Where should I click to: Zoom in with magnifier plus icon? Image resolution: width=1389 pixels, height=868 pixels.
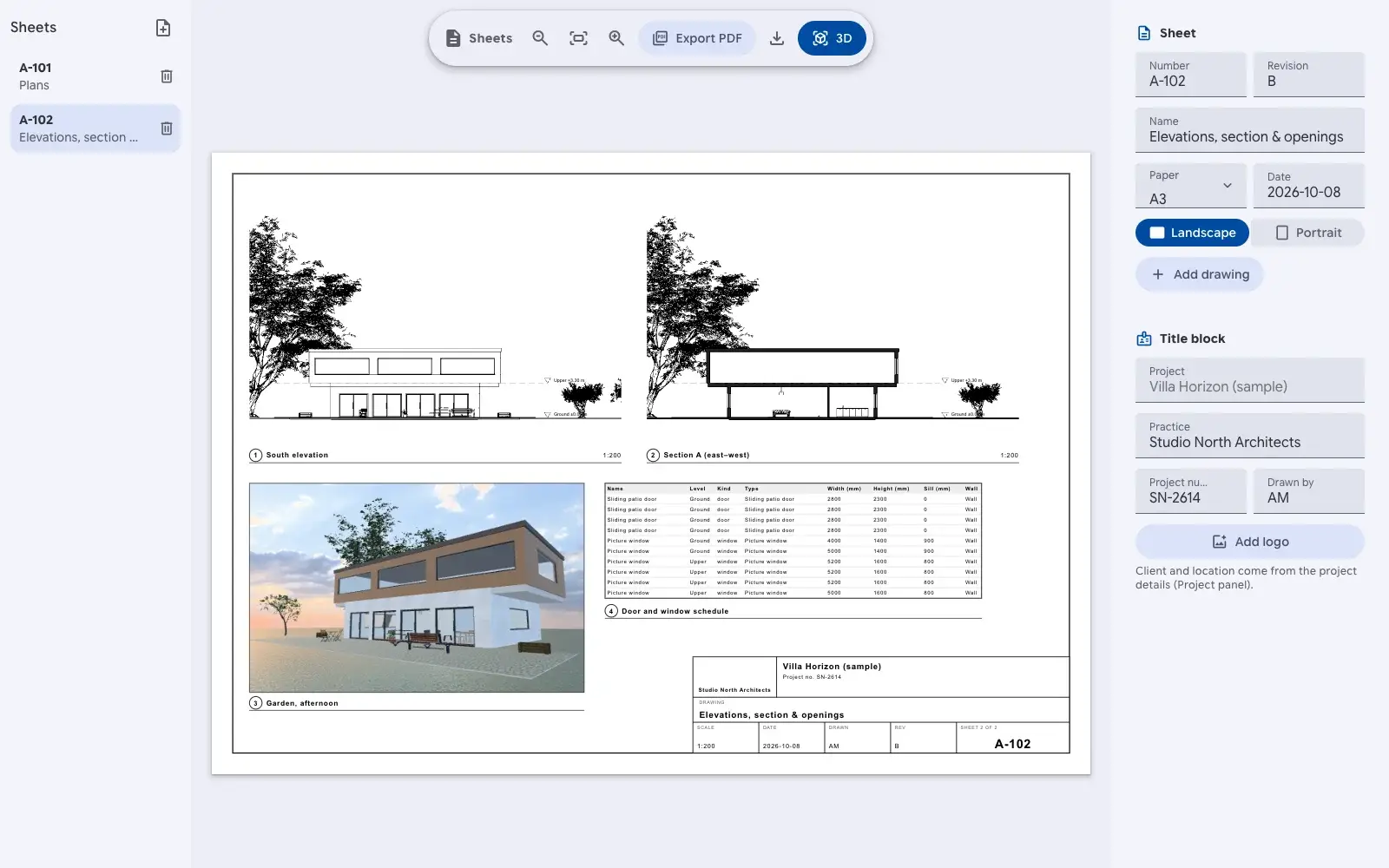pos(616,38)
